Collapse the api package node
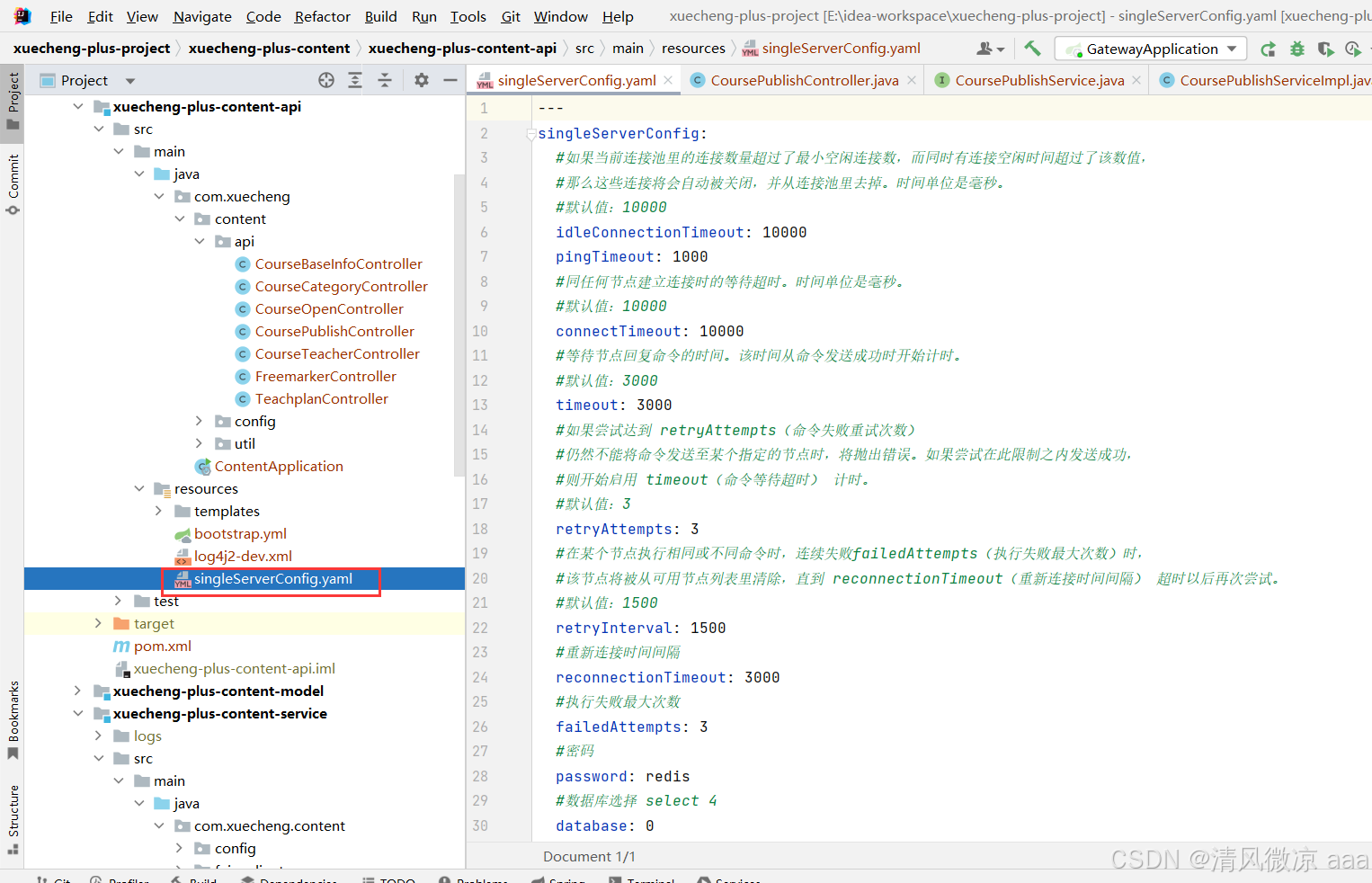Screen dimensions: 1372x883 pos(200,241)
